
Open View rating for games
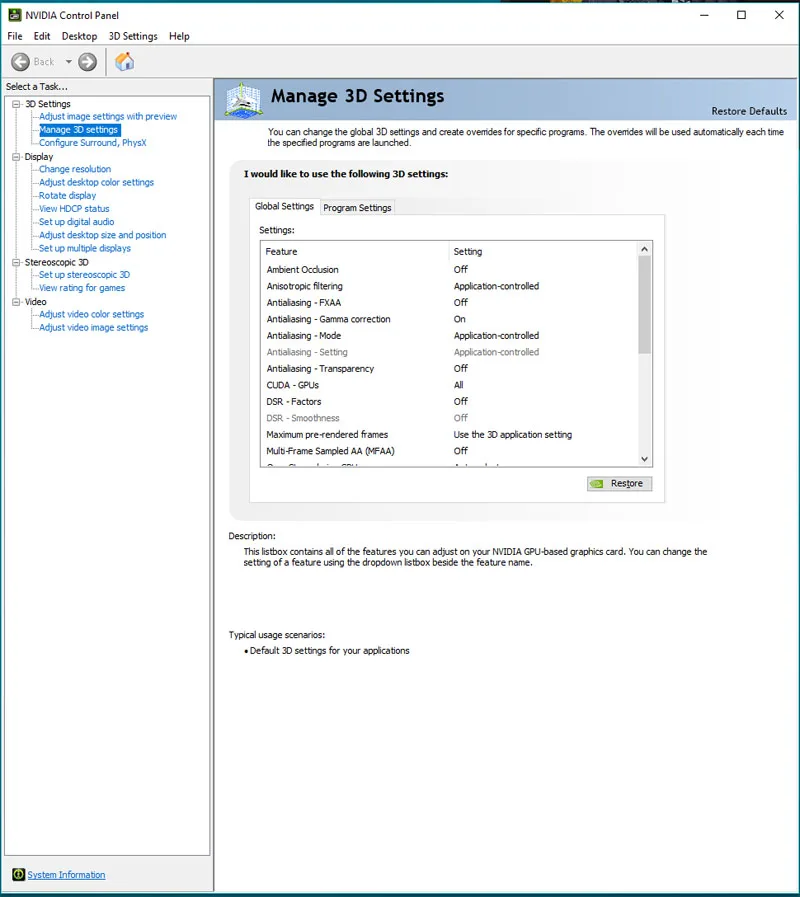(82, 288)
